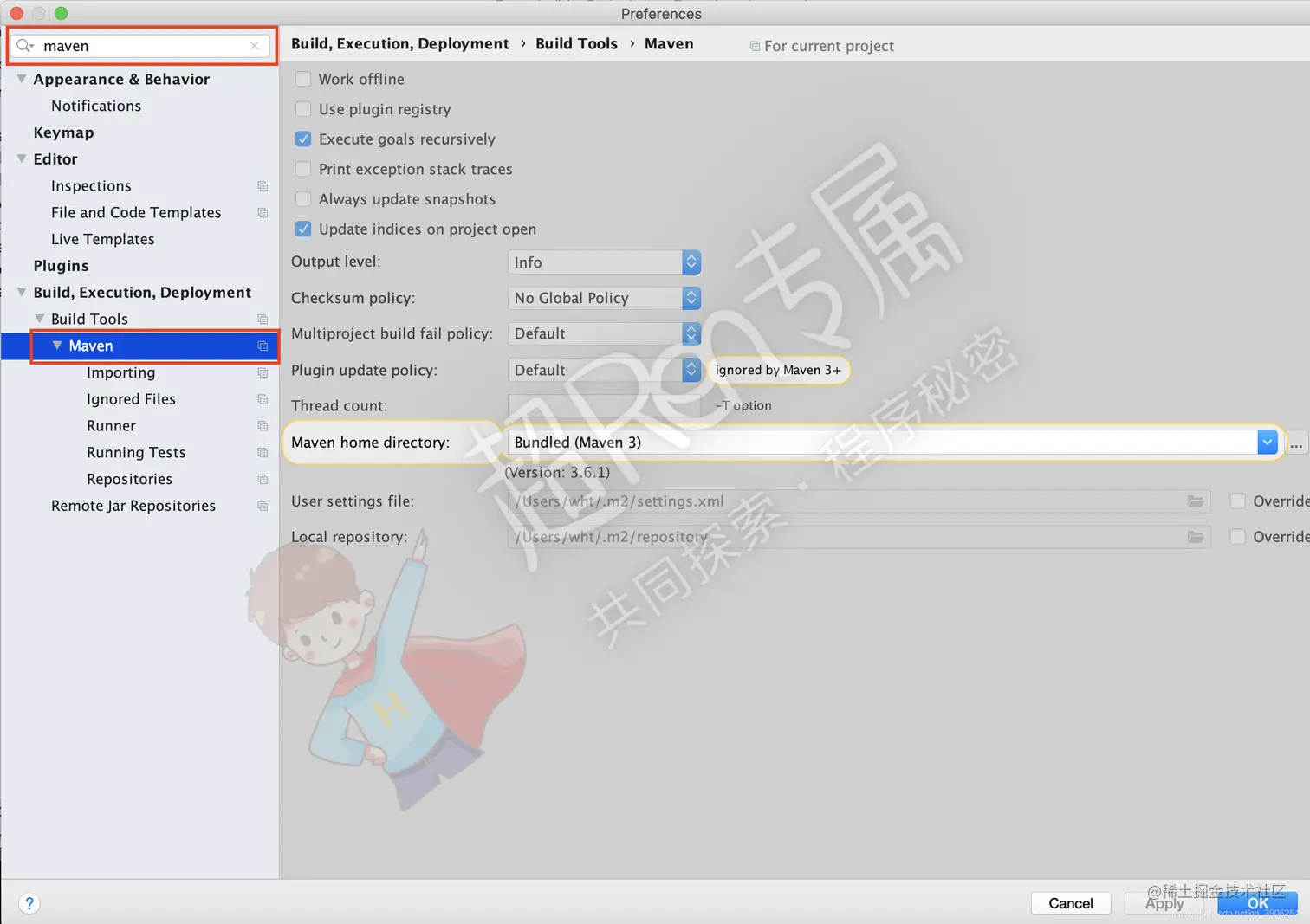The height and width of the screenshot is (924, 1310).
Task: Select Runner under Maven
Action: 111,426
